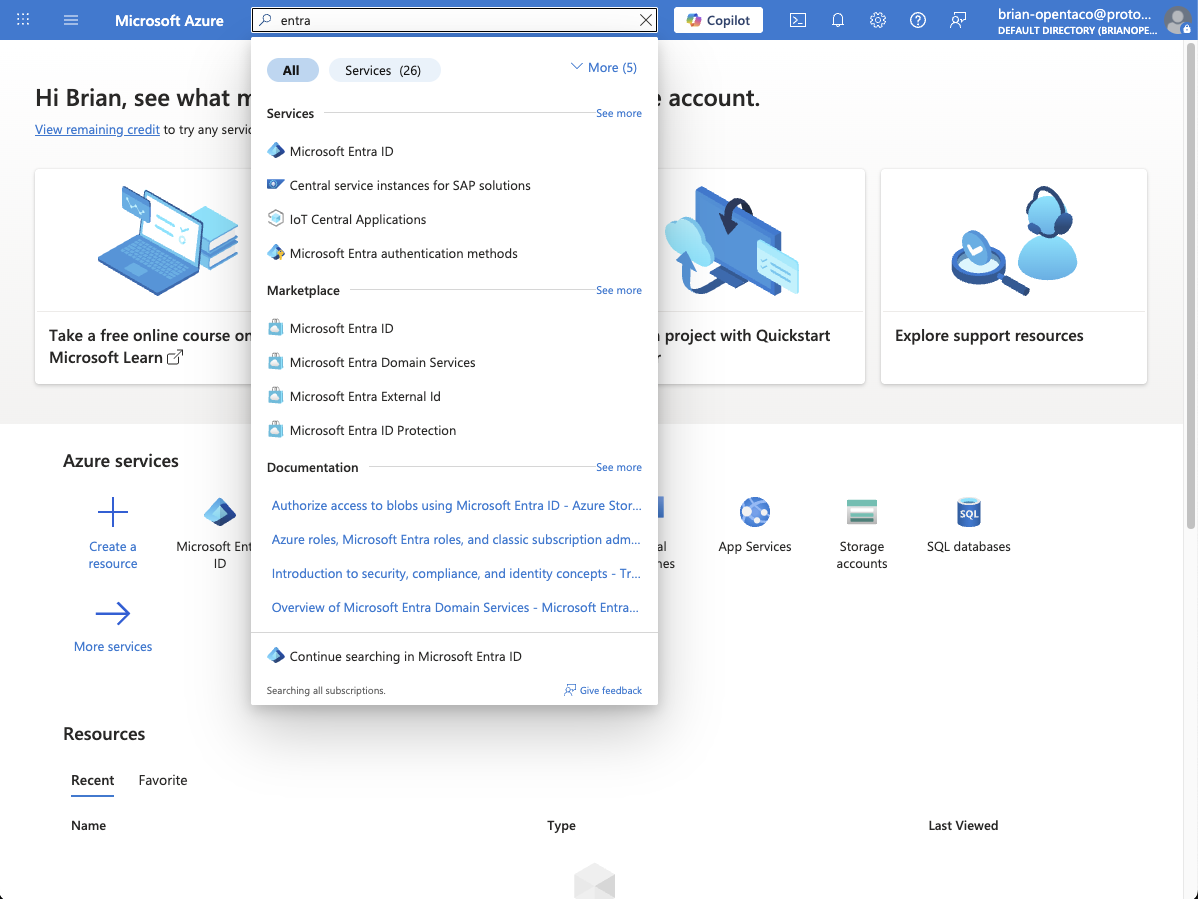The height and width of the screenshot is (899, 1198).
Task: Open Authorize access to blobs documentation link
Action: (456, 506)
